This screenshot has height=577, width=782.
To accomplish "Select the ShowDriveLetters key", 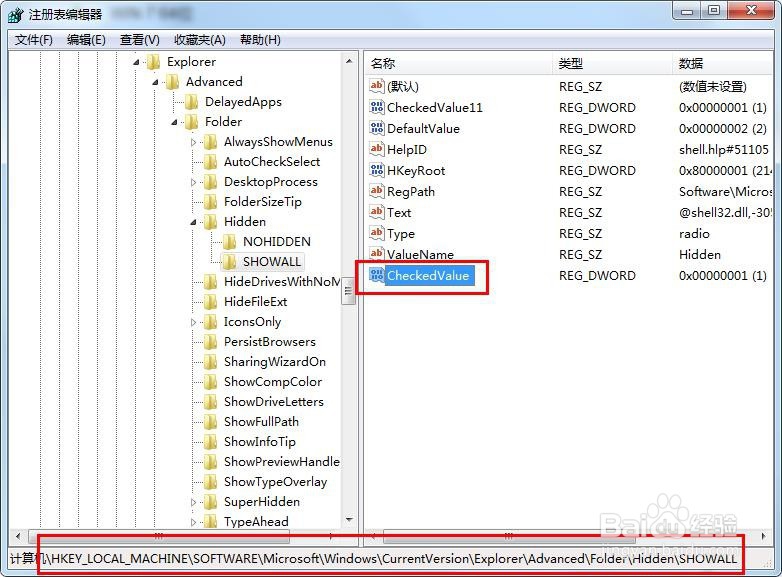I will pos(274,402).
